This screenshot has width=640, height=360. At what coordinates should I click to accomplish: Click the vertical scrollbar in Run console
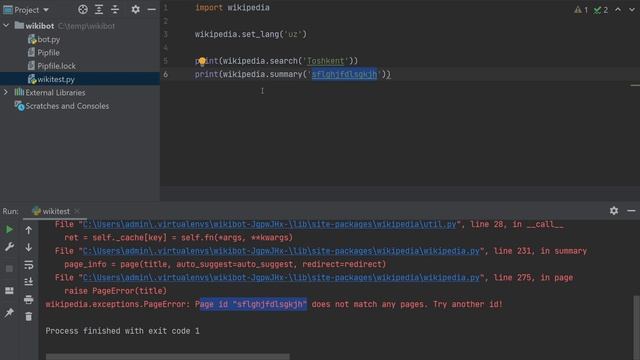636,327
